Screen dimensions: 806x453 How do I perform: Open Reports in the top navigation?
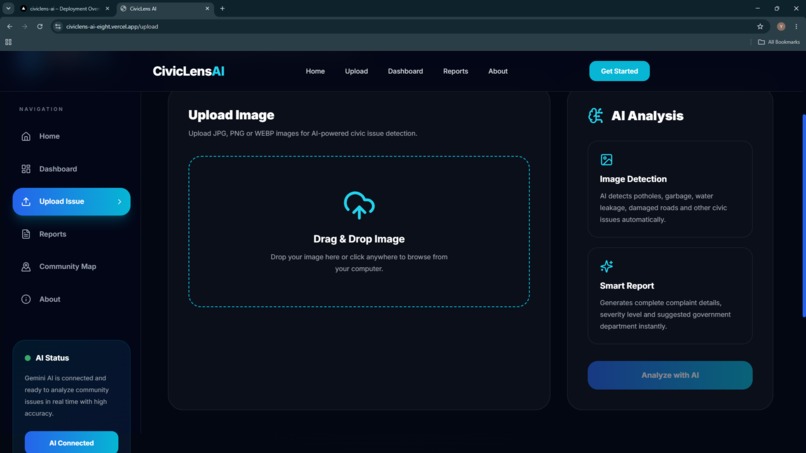coord(455,71)
